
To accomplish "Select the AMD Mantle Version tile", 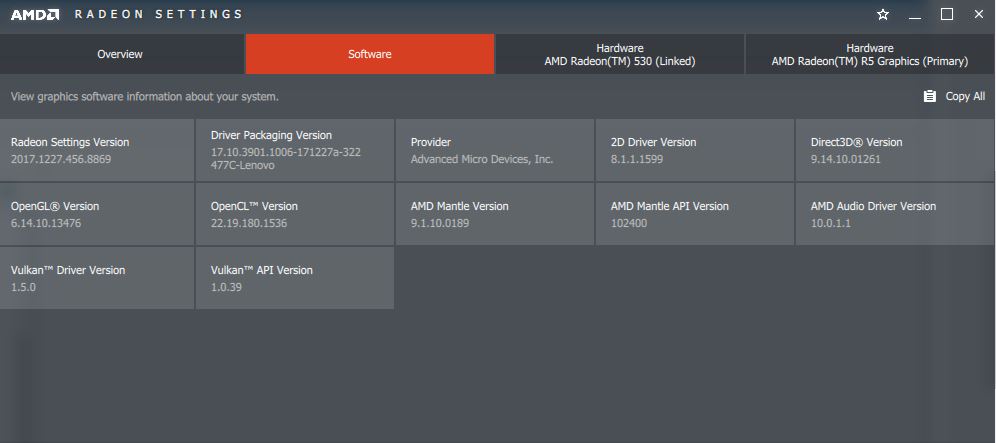I will pos(495,214).
